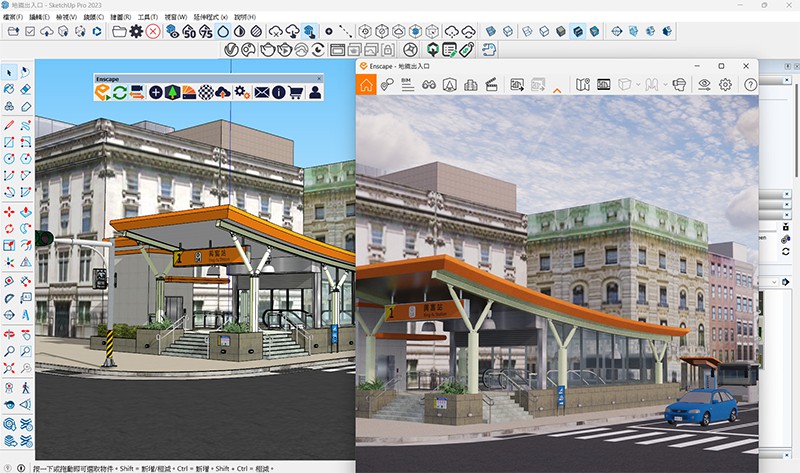
Task: Expand the orange chevron under Enscape toolbar
Action: coord(557,91)
